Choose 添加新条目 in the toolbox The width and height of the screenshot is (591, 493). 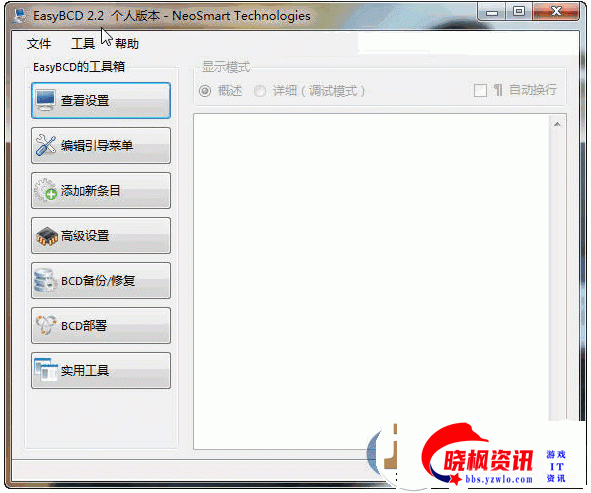pyautogui.click(x=101, y=190)
